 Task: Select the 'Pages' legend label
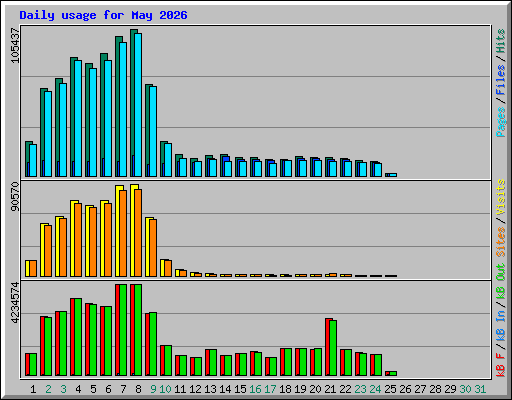501,122
